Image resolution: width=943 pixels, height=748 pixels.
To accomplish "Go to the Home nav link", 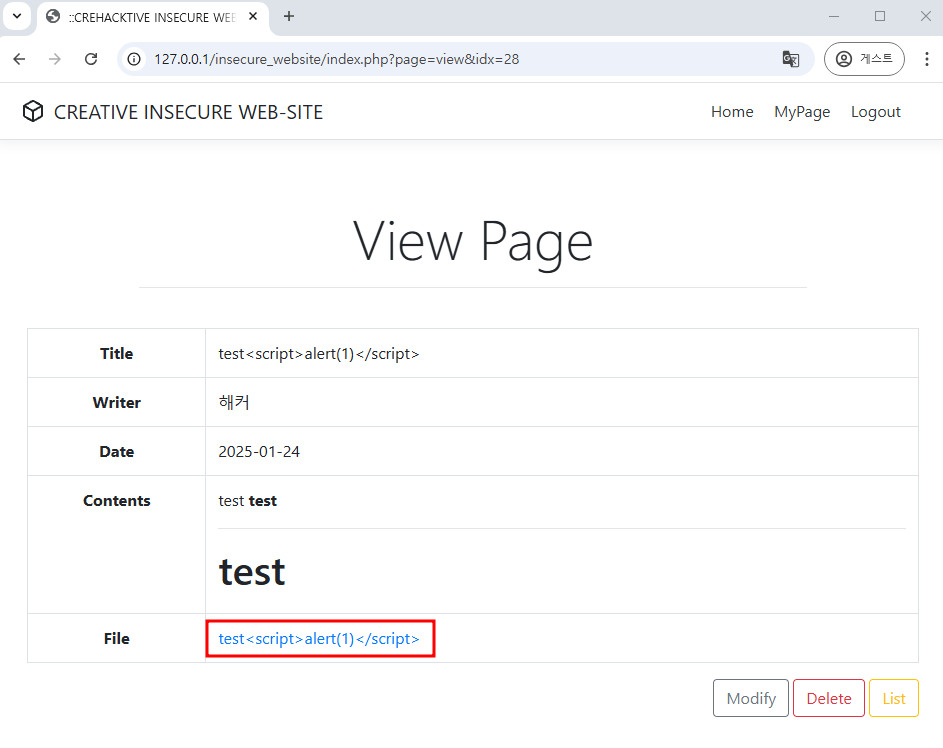I will coord(732,112).
